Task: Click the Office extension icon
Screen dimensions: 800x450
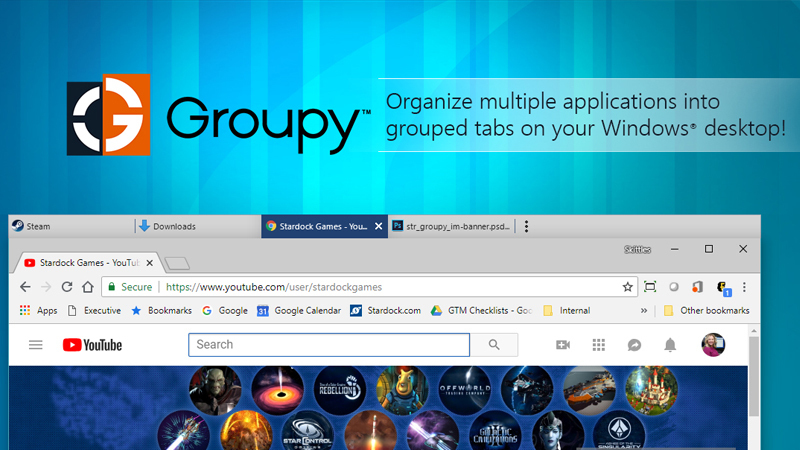Action: (697, 287)
